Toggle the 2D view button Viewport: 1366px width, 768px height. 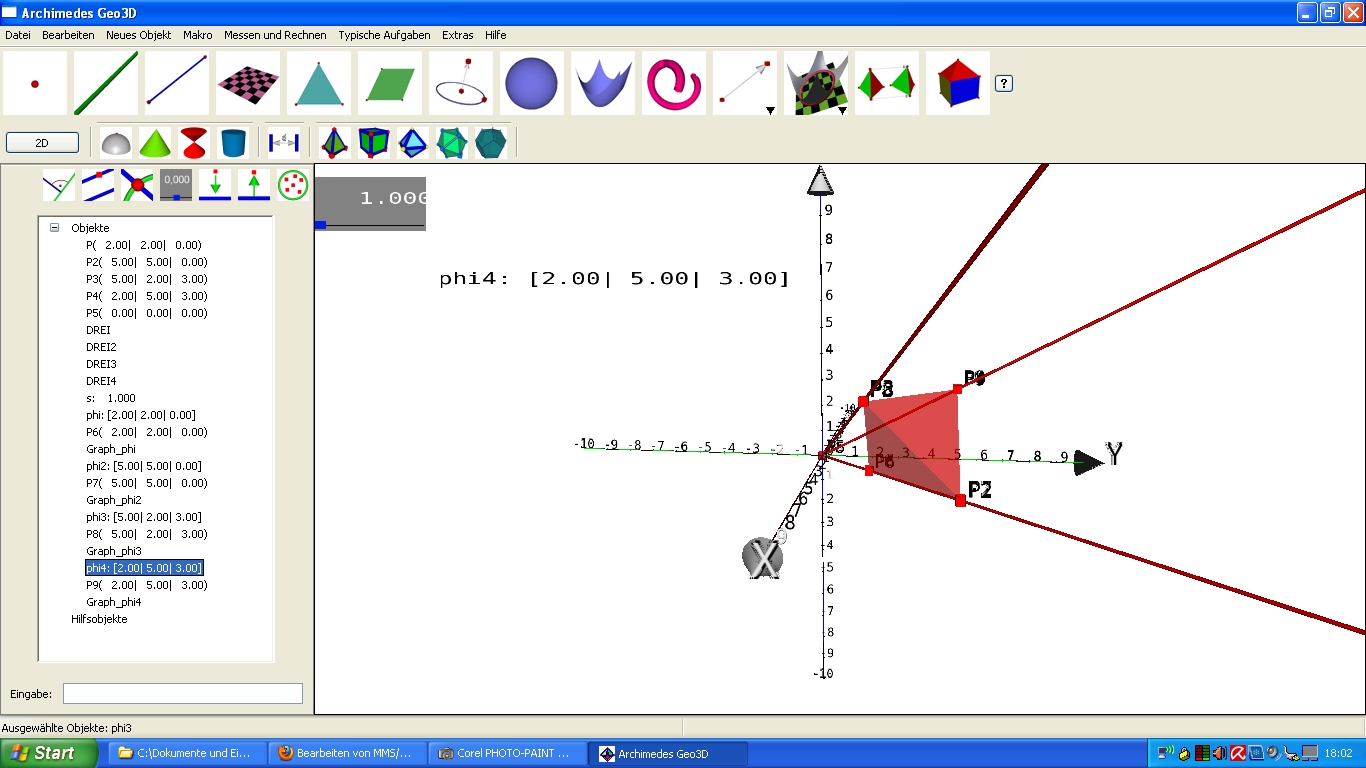pyautogui.click(x=42, y=143)
